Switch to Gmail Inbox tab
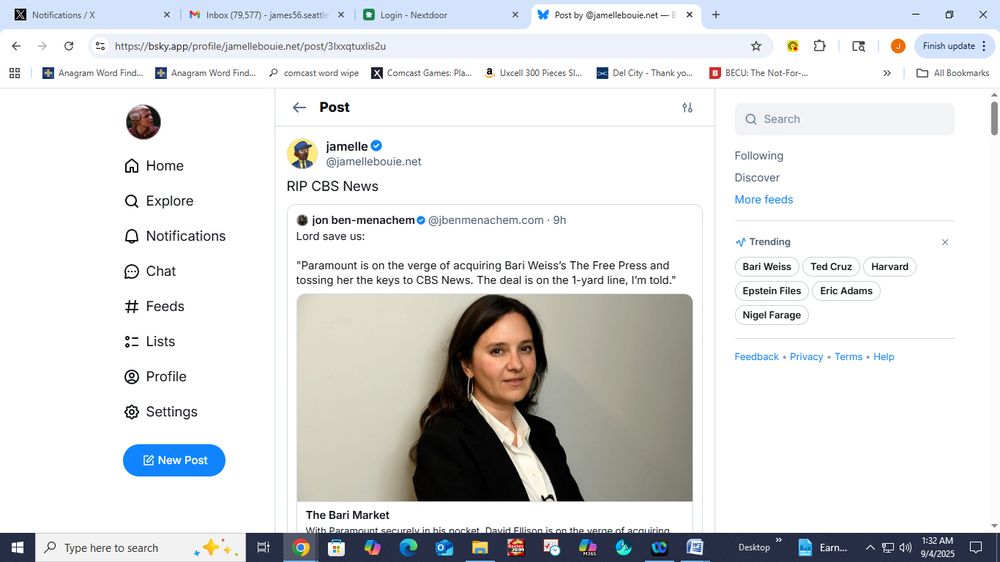 click(x=266, y=15)
